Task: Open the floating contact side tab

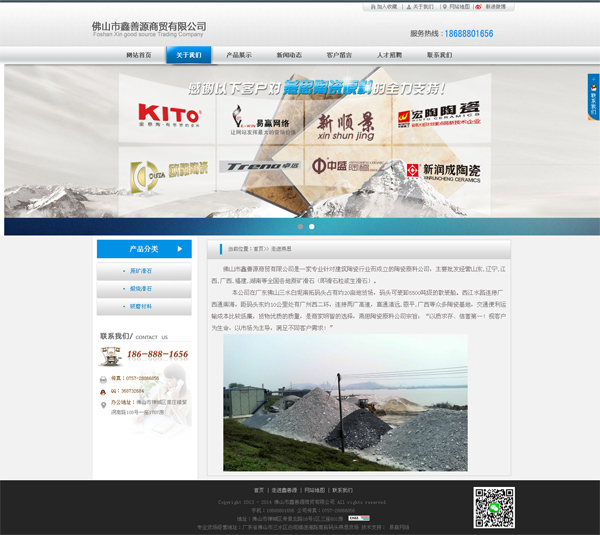Action: (x=593, y=97)
